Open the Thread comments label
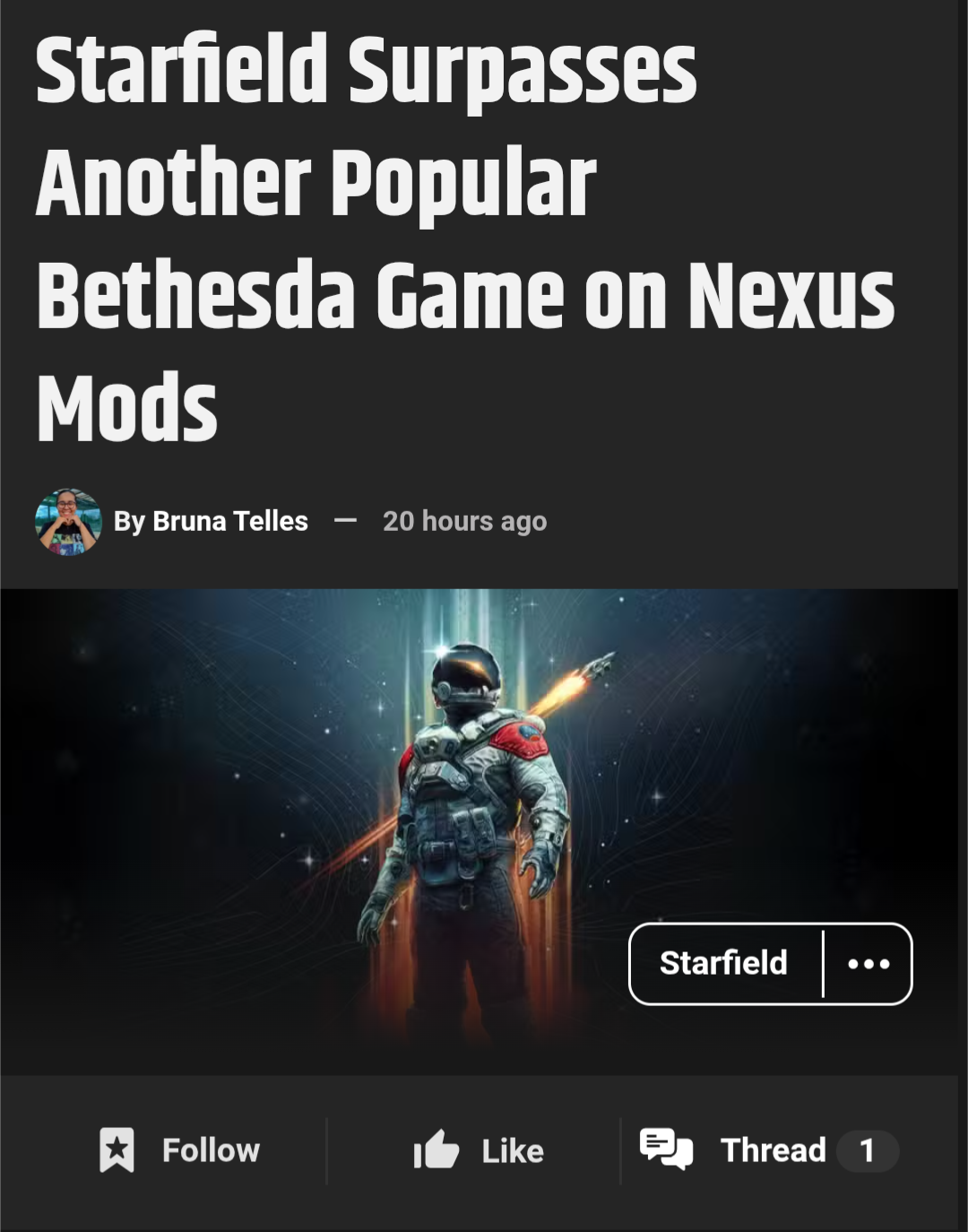The height and width of the screenshot is (1232, 968). 773,1150
